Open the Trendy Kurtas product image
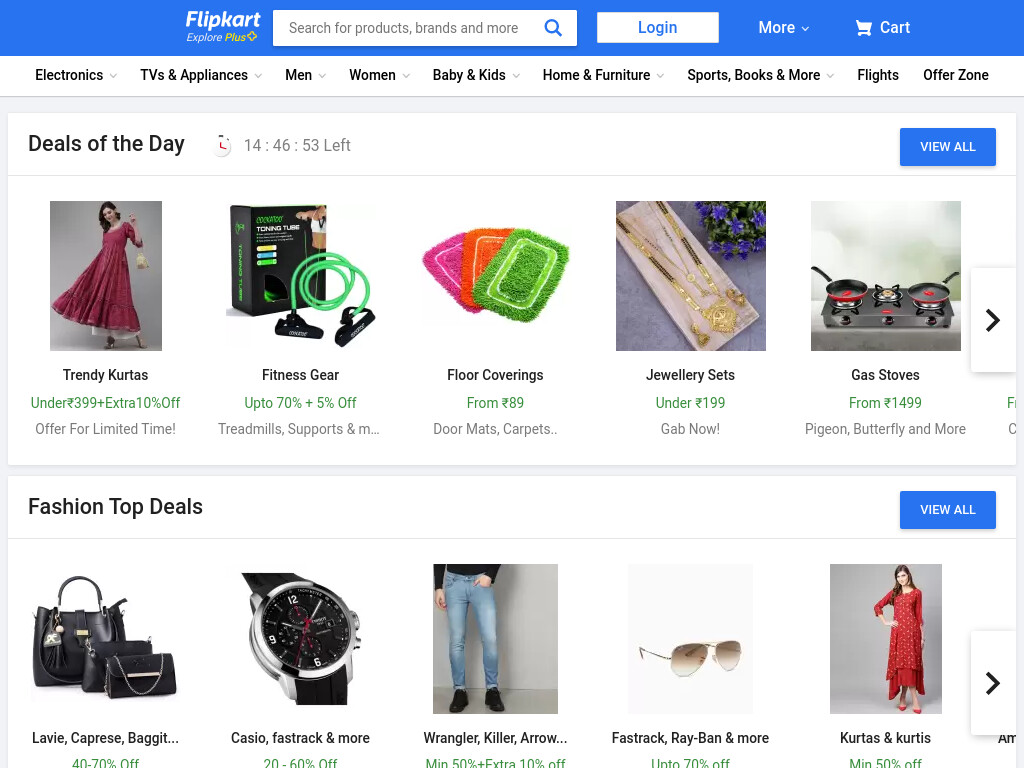This screenshot has width=1024, height=768. click(106, 276)
